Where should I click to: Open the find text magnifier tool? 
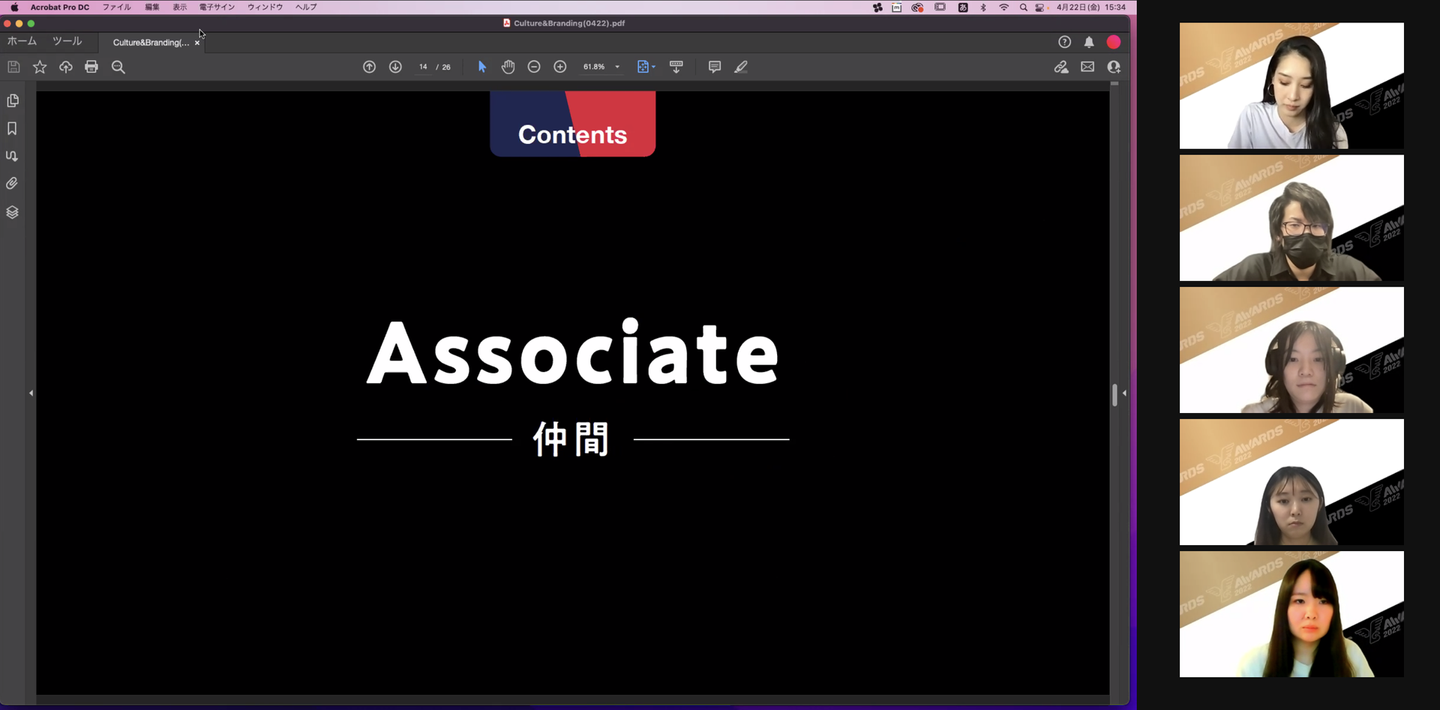click(x=118, y=67)
